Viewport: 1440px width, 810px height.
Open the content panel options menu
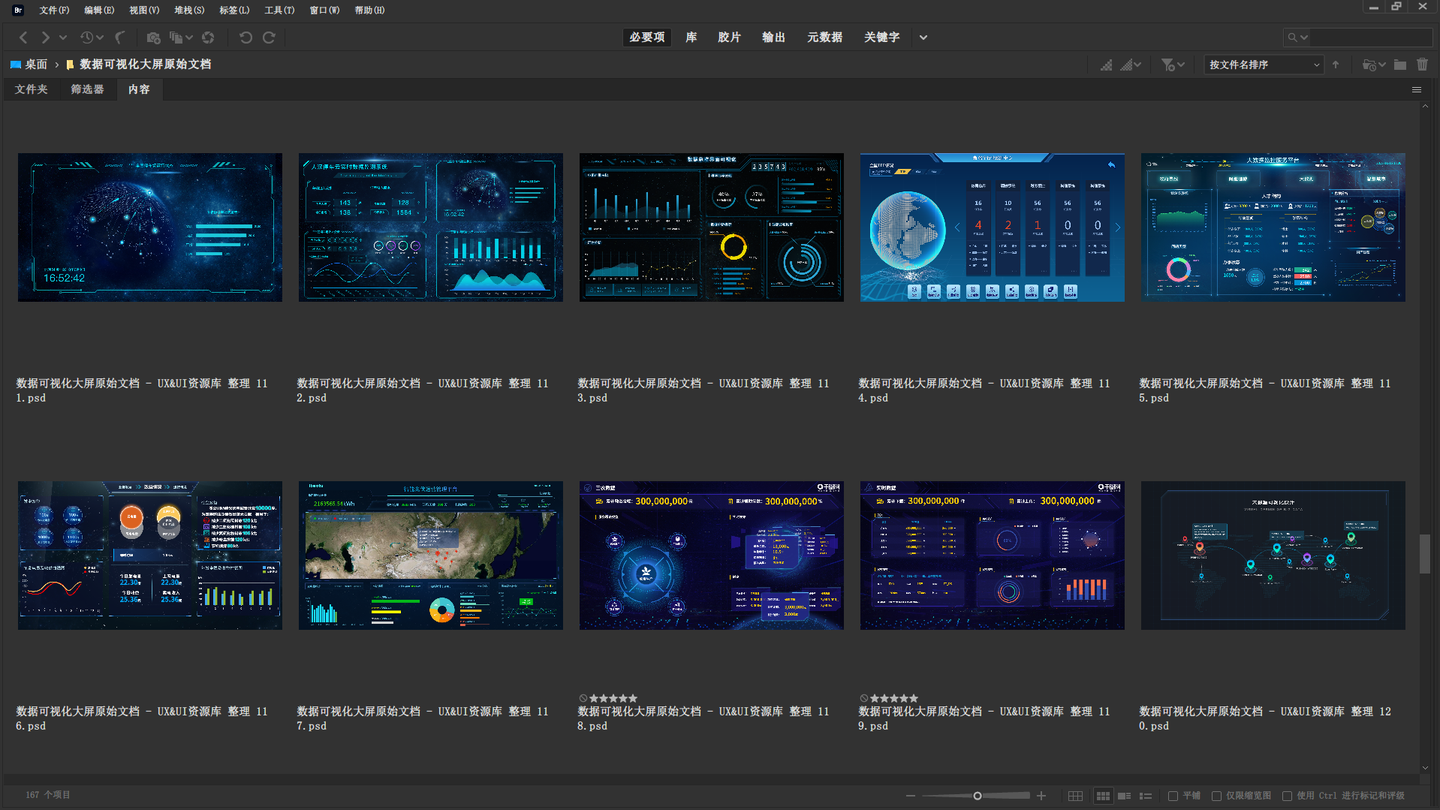[x=1417, y=90]
